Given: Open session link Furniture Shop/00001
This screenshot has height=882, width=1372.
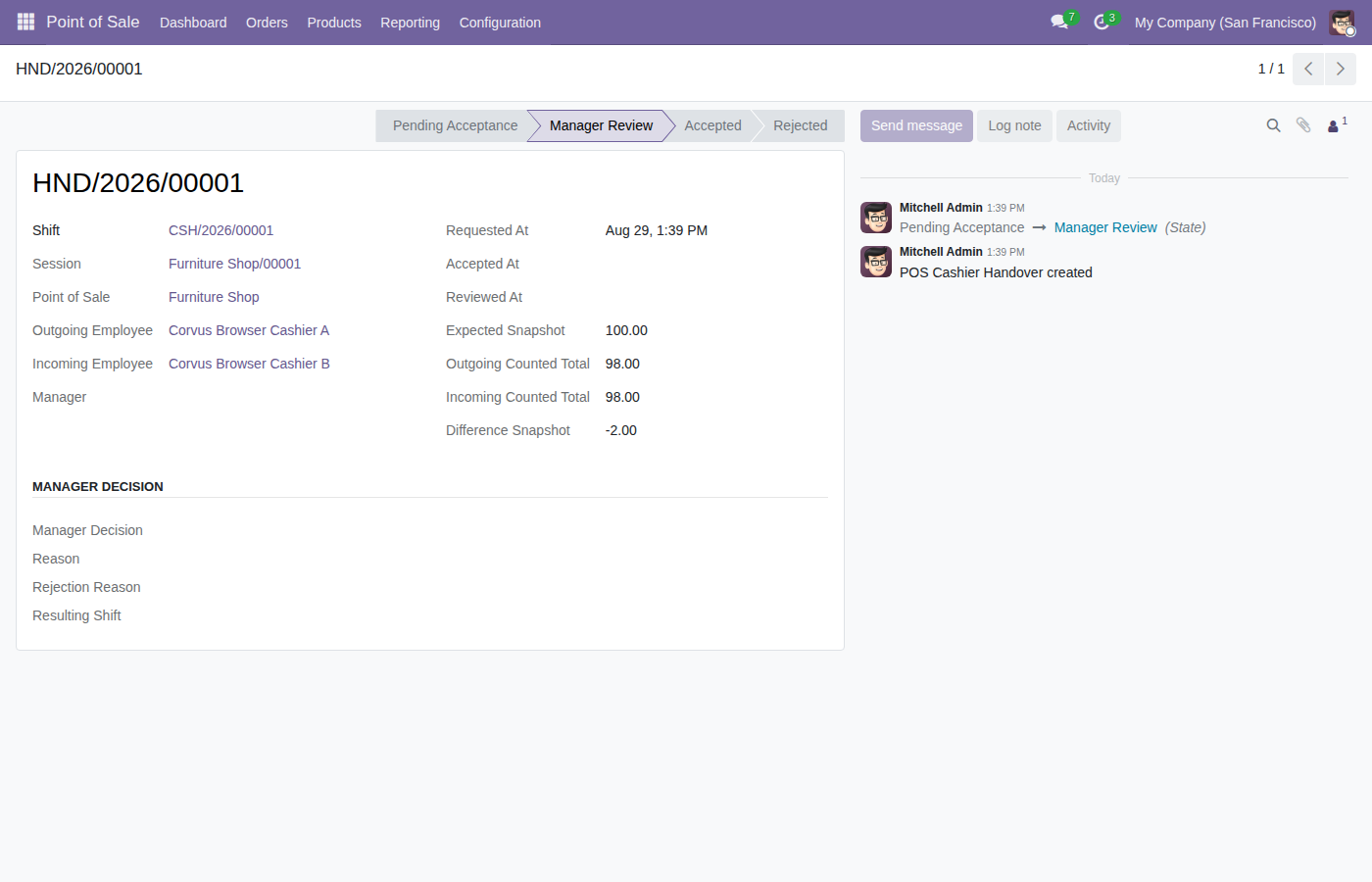Looking at the screenshot, I should coord(234,264).
